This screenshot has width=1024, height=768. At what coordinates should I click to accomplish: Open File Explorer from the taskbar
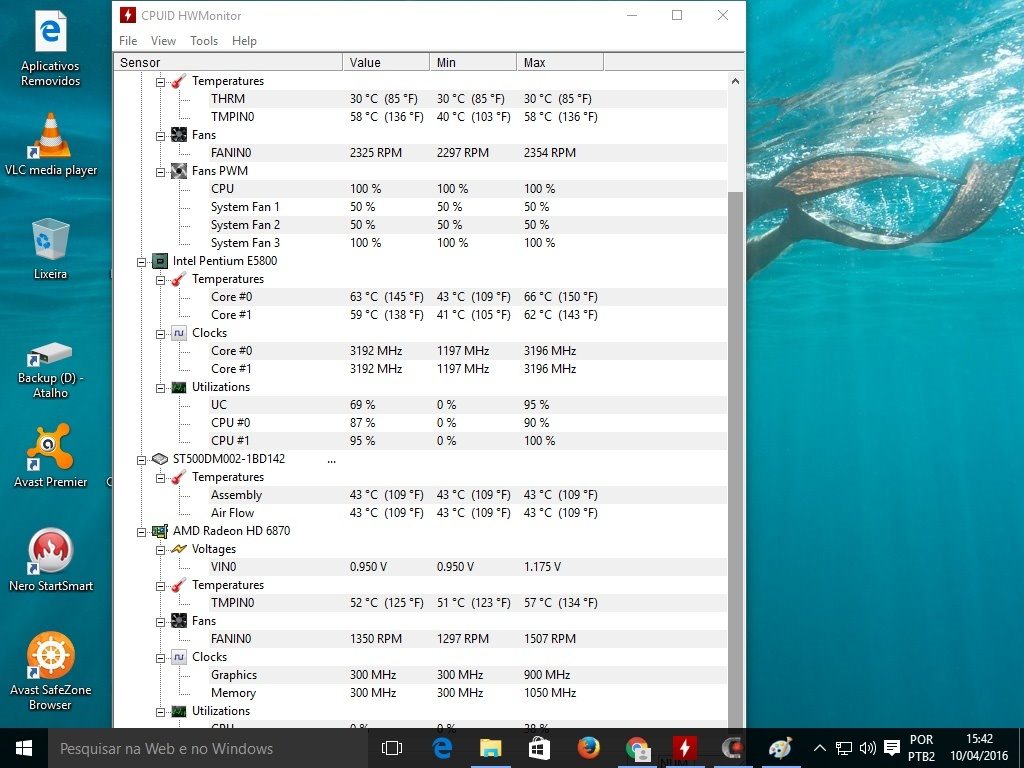[490, 748]
